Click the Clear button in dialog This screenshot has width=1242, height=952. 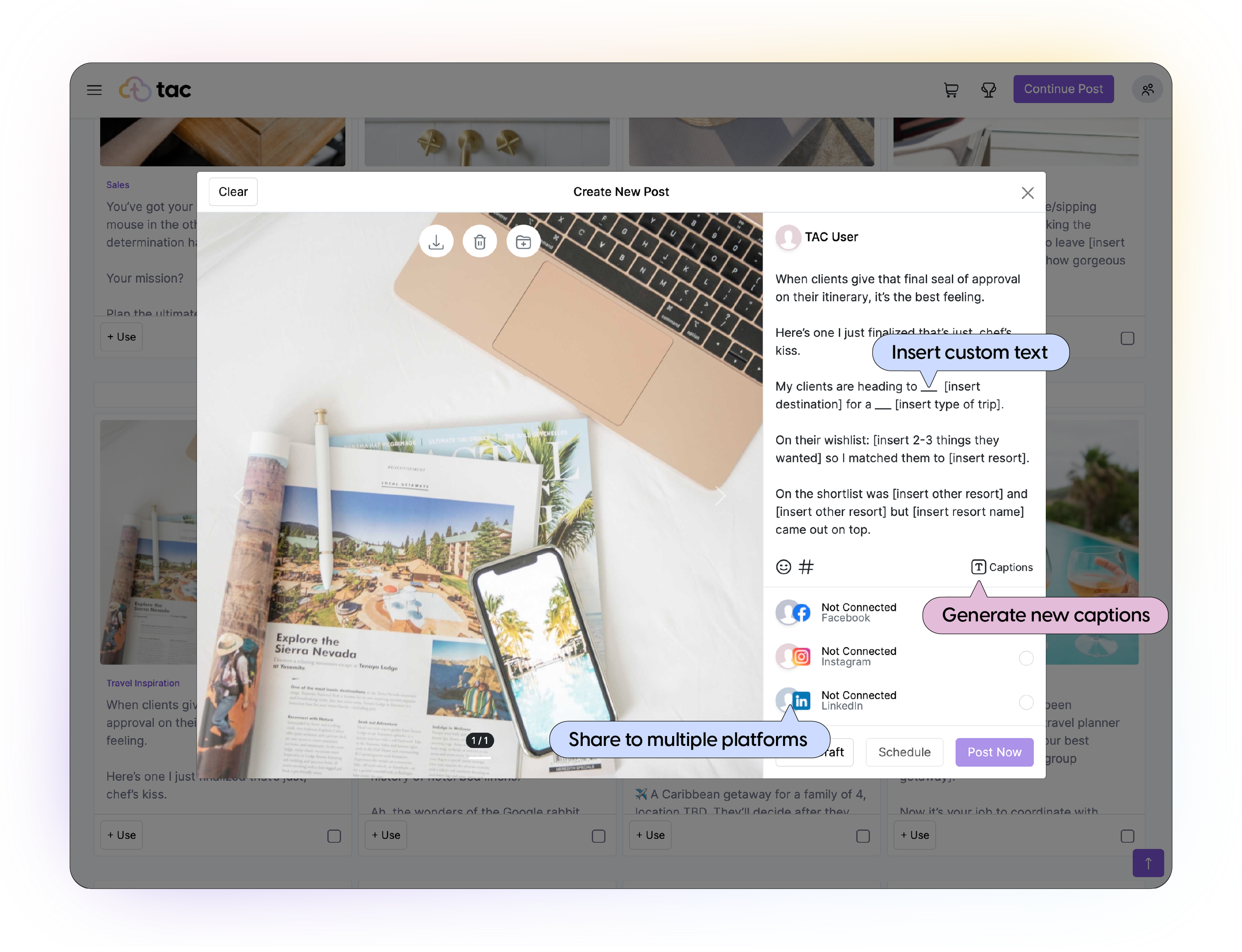233,192
